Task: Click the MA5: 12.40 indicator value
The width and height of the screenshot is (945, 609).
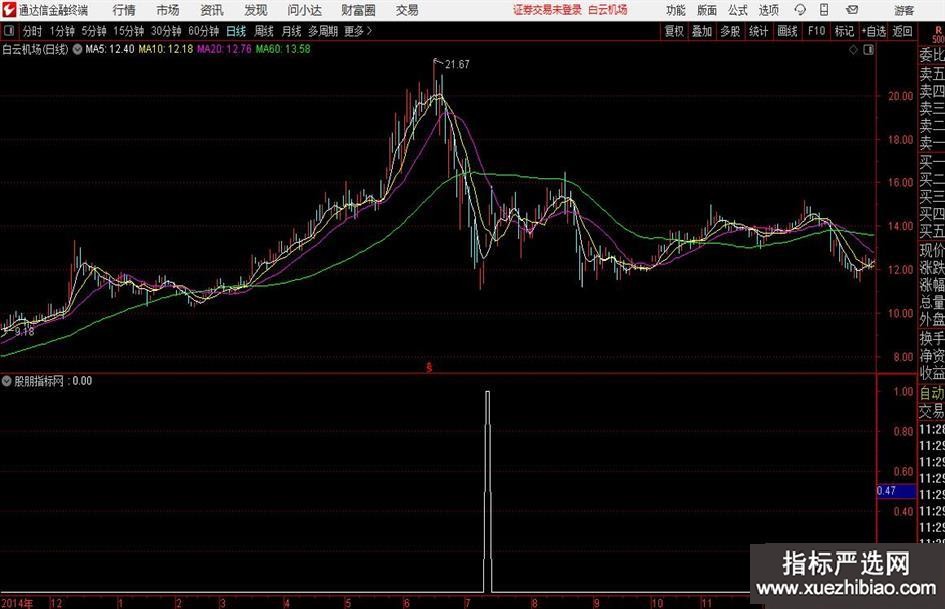Action: click(110, 49)
